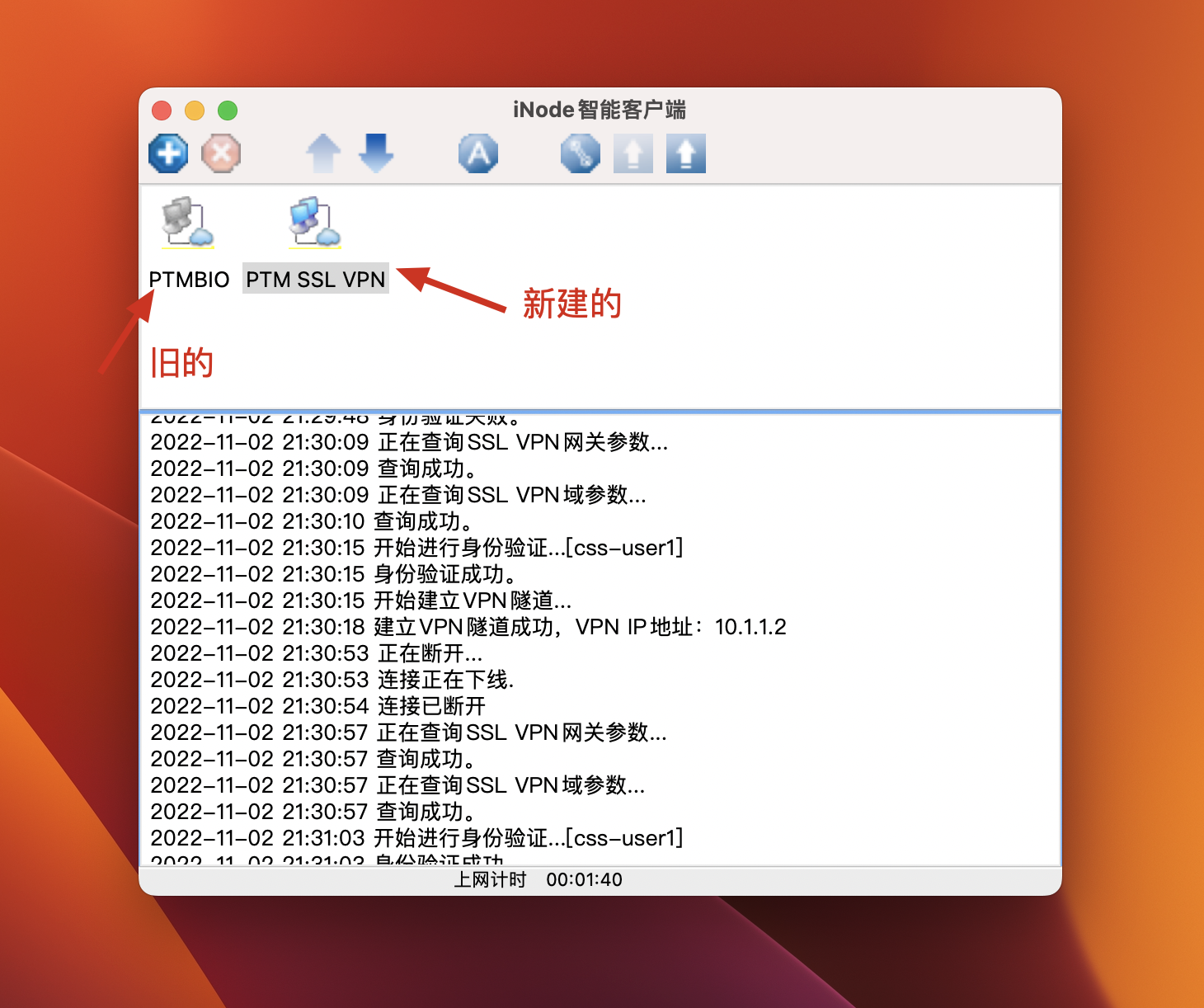Select the PTM SSL VPN connection icon
This screenshot has width=1204, height=1008.
tap(315, 222)
